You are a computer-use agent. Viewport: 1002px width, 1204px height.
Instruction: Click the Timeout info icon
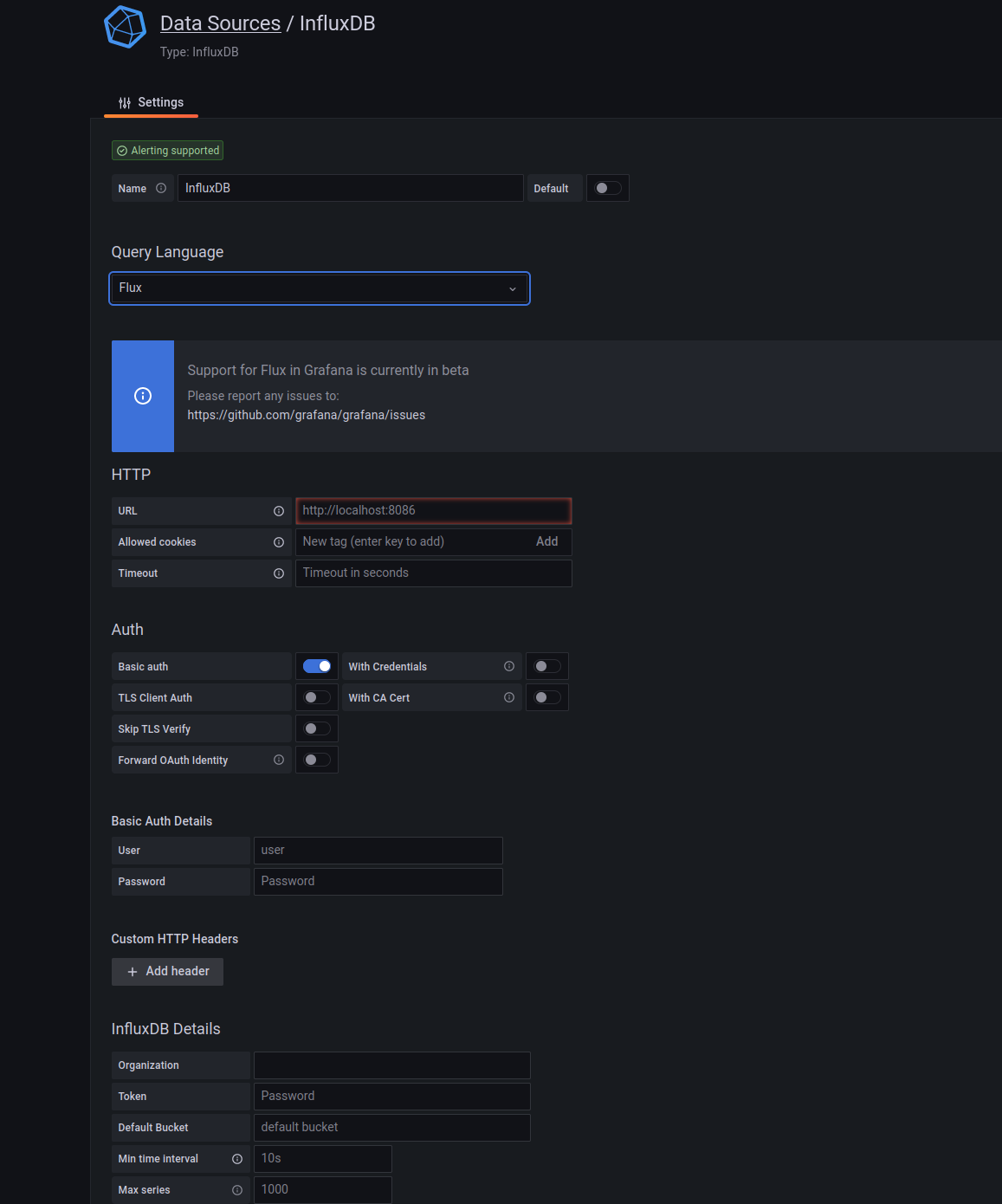[x=279, y=573]
